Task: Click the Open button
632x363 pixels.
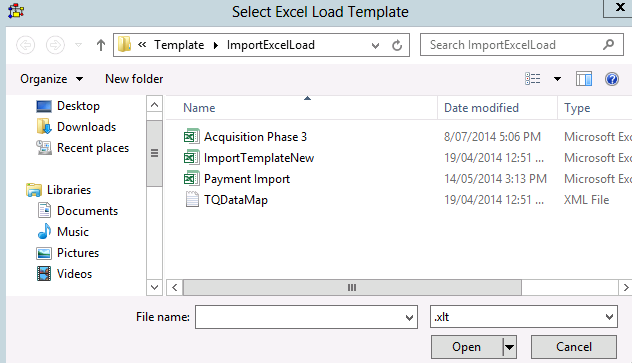Action: (x=467, y=347)
